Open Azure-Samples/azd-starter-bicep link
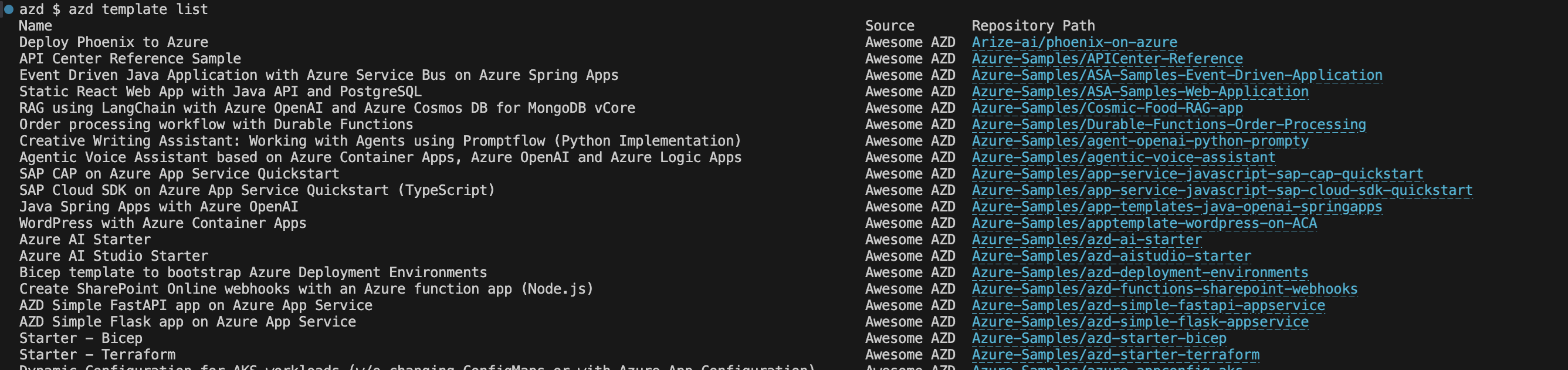The height and width of the screenshot is (370, 1568). [x=1099, y=338]
